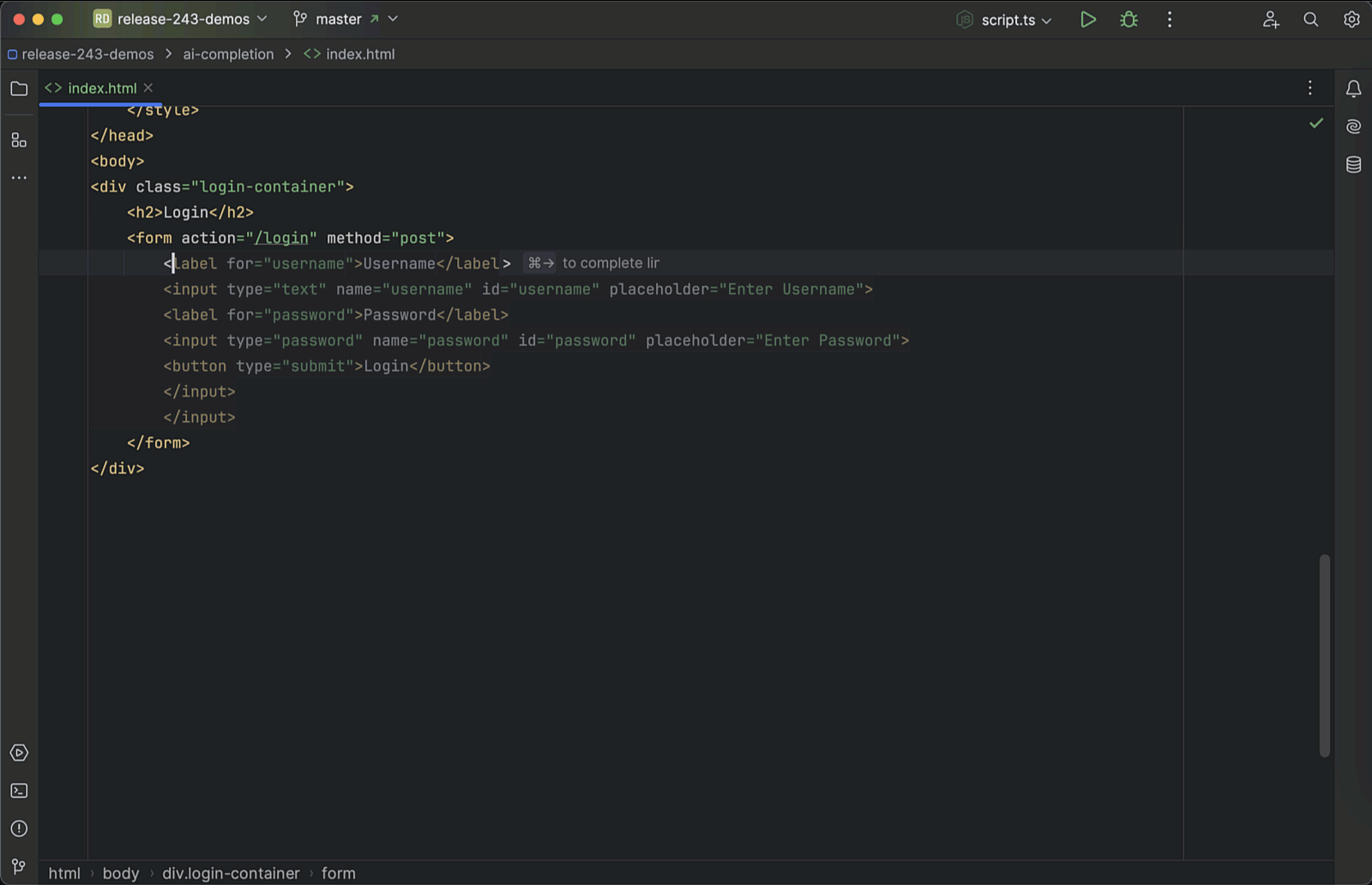Screen dimensions: 1372x885
Task: Open the Services tool window icon
Action: [x=19, y=753]
